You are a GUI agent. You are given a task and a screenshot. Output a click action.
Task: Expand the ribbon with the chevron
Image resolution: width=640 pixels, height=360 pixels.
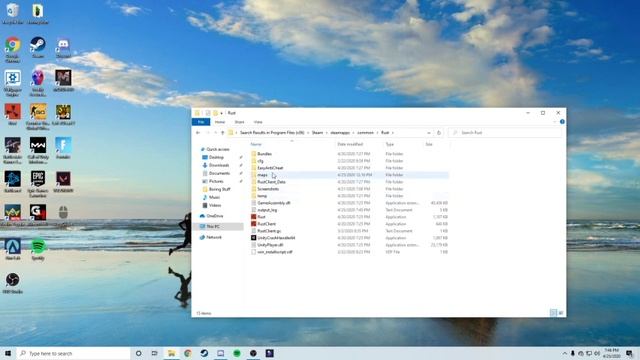(554, 122)
